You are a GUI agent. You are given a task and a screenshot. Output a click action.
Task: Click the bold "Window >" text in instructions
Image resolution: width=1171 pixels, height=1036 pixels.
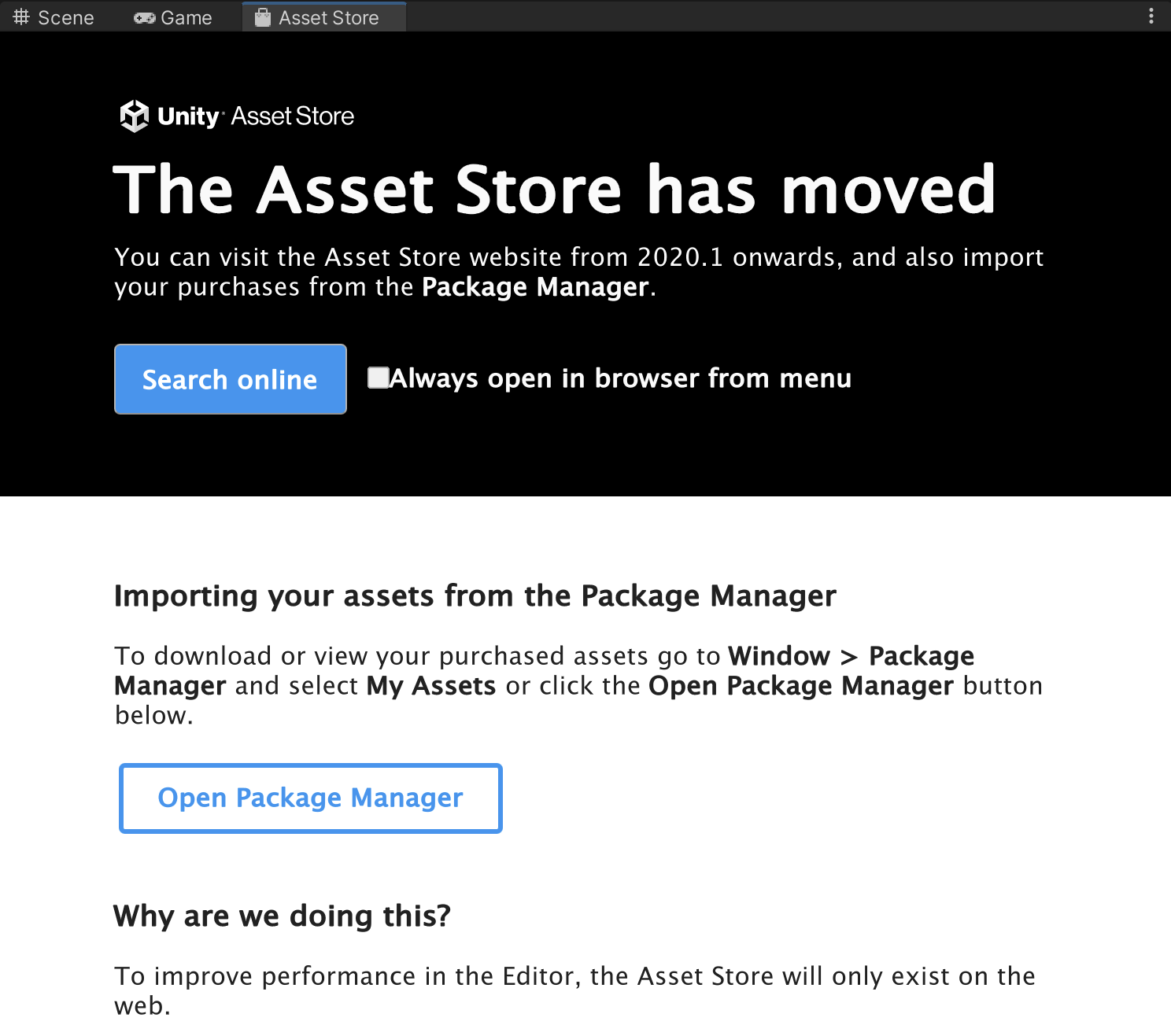[792, 656]
